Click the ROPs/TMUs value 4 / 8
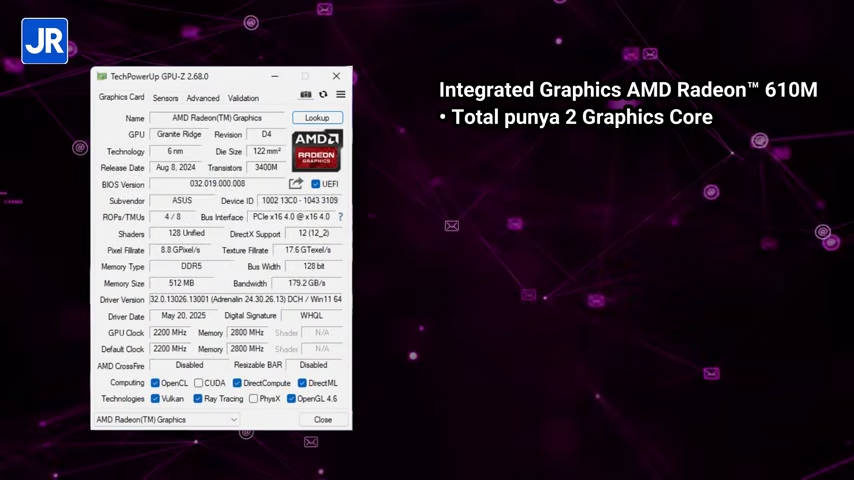 (172, 217)
